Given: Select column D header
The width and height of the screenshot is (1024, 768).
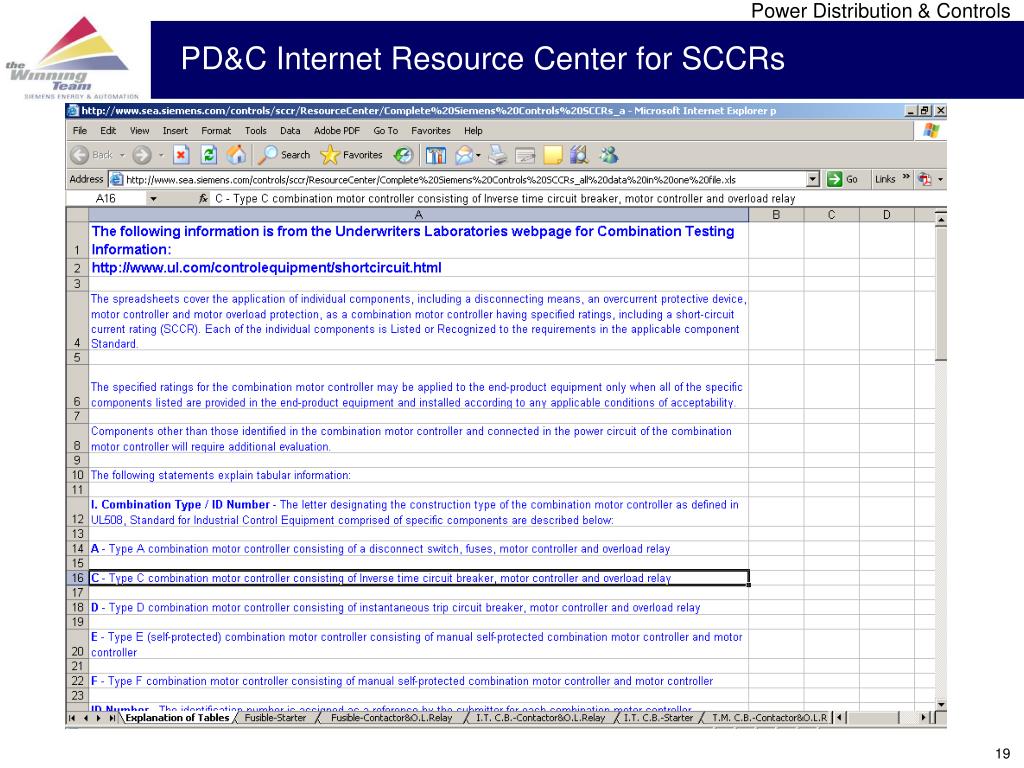Looking at the screenshot, I should 887,214.
